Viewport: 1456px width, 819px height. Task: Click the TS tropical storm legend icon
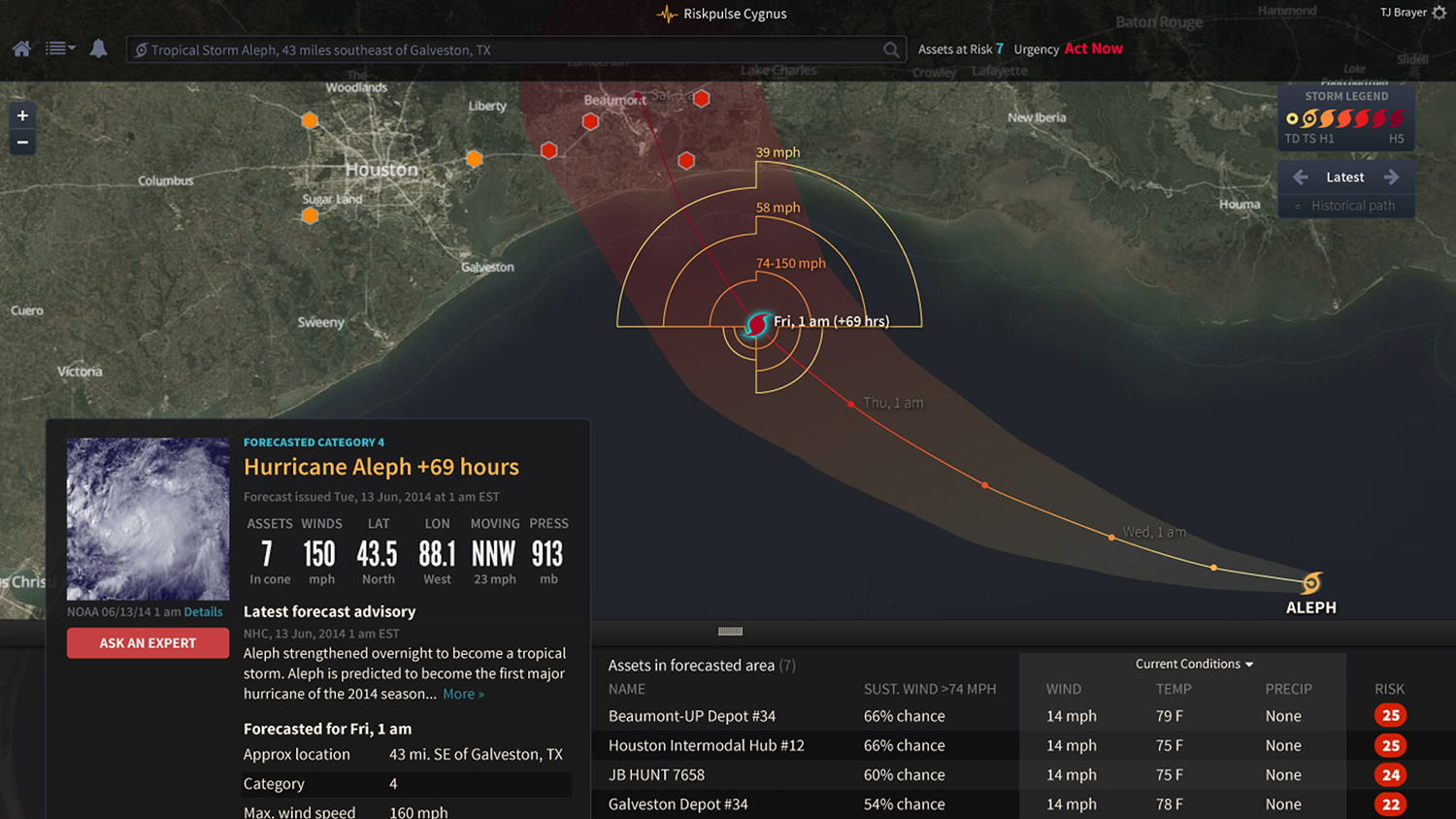(1309, 119)
